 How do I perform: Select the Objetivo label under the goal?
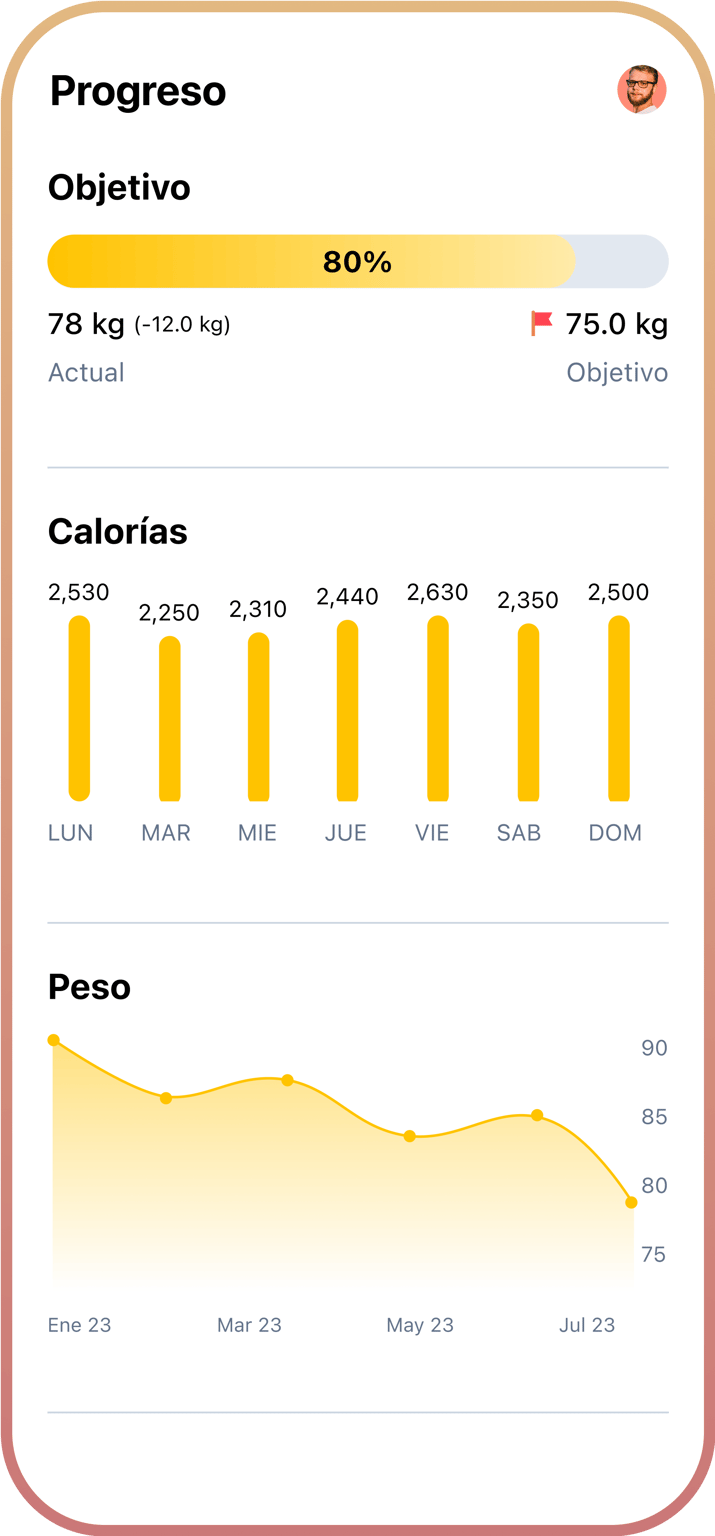coord(617,372)
